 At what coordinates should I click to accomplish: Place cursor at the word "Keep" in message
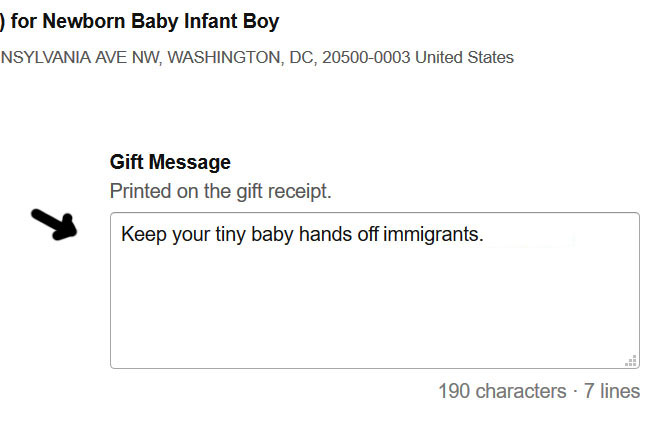pos(141,235)
